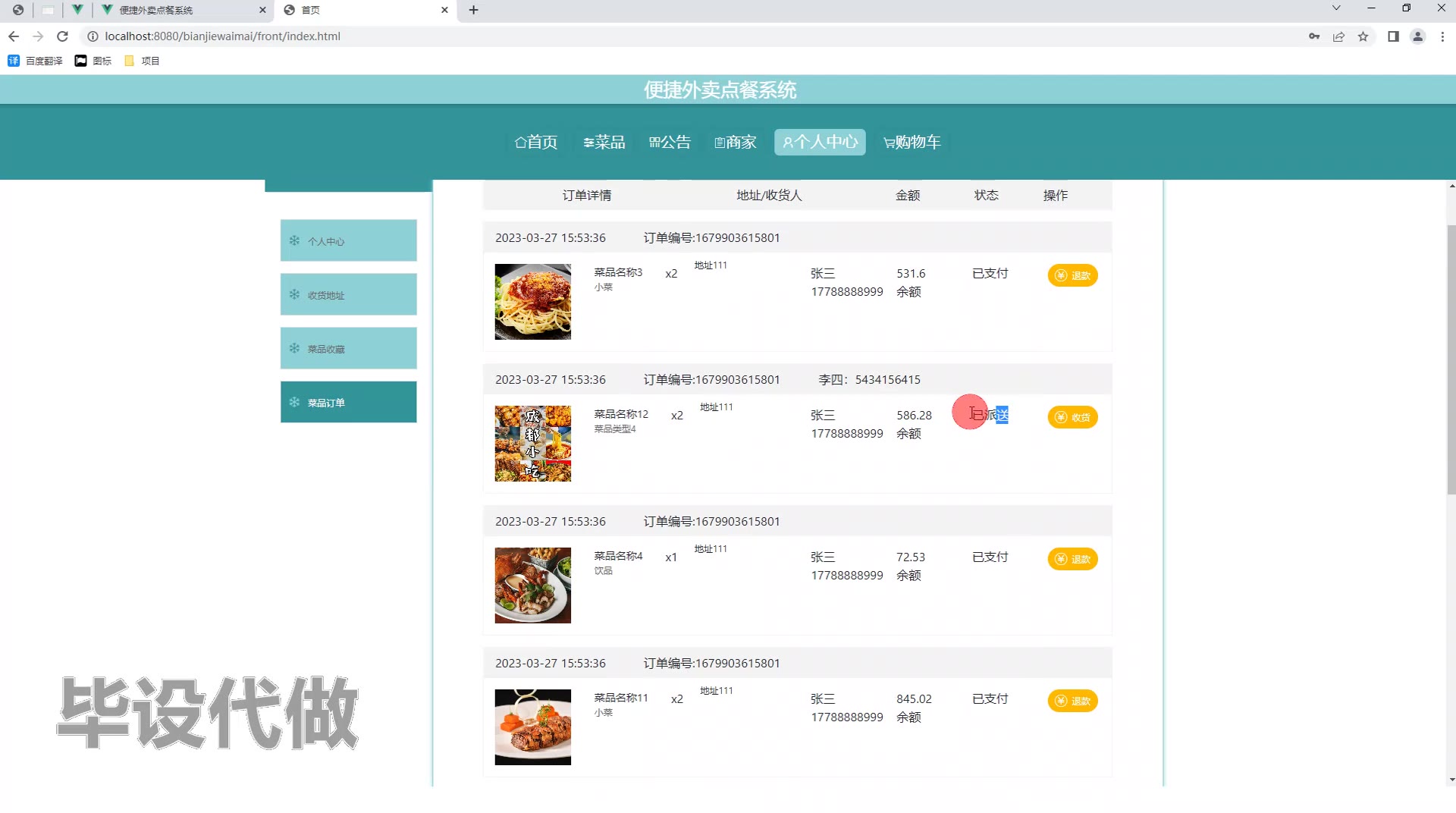Open the browser side panel
The height and width of the screenshot is (813, 1456).
click(1393, 36)
